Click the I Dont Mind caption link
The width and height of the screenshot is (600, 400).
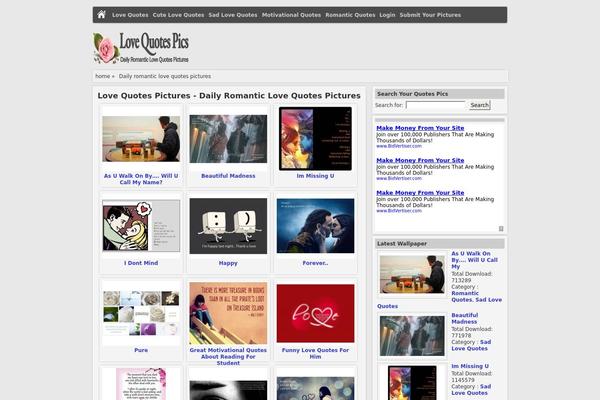pos(141,263)
